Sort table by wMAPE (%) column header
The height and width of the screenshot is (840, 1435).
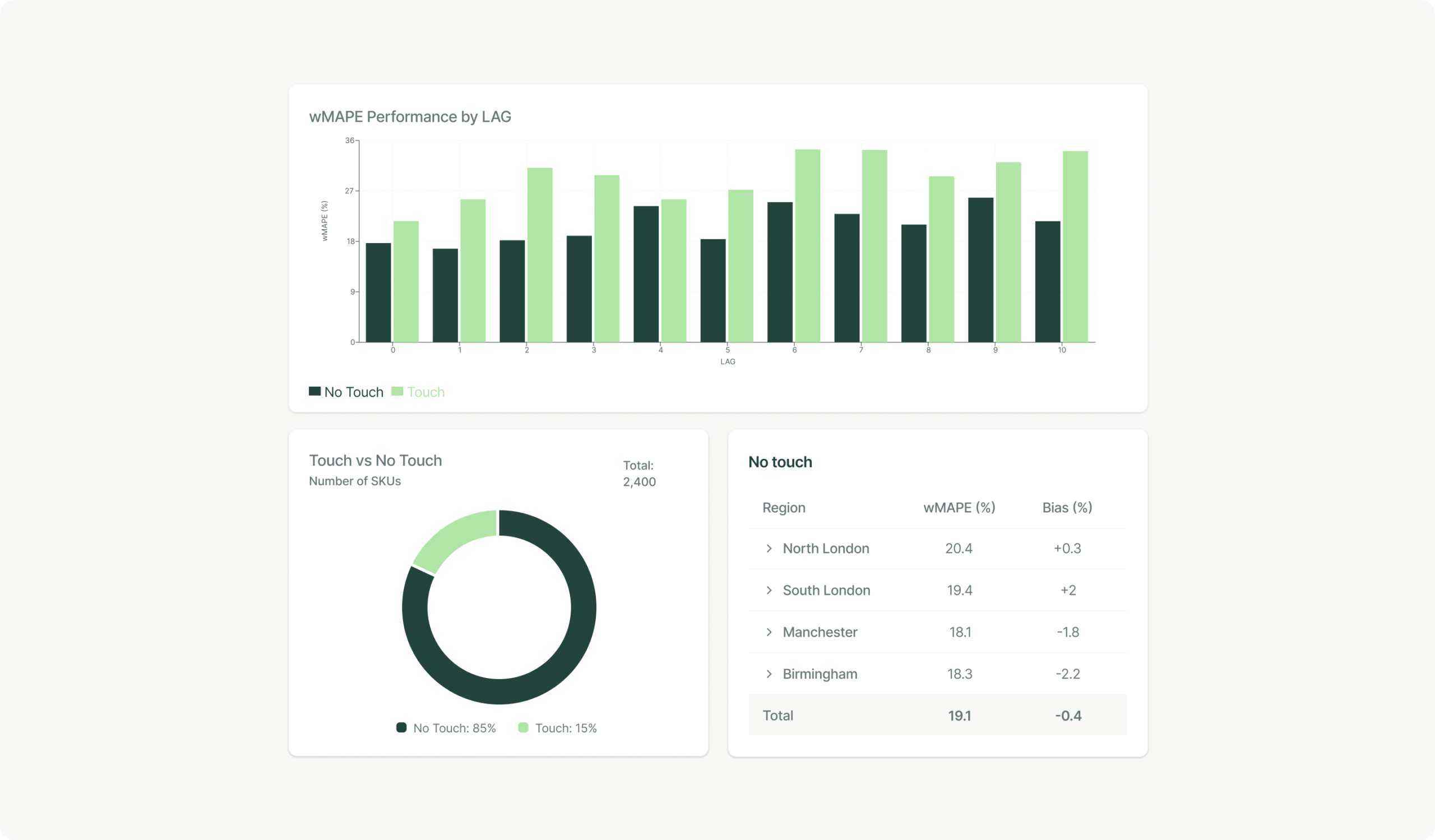(959, 508)
